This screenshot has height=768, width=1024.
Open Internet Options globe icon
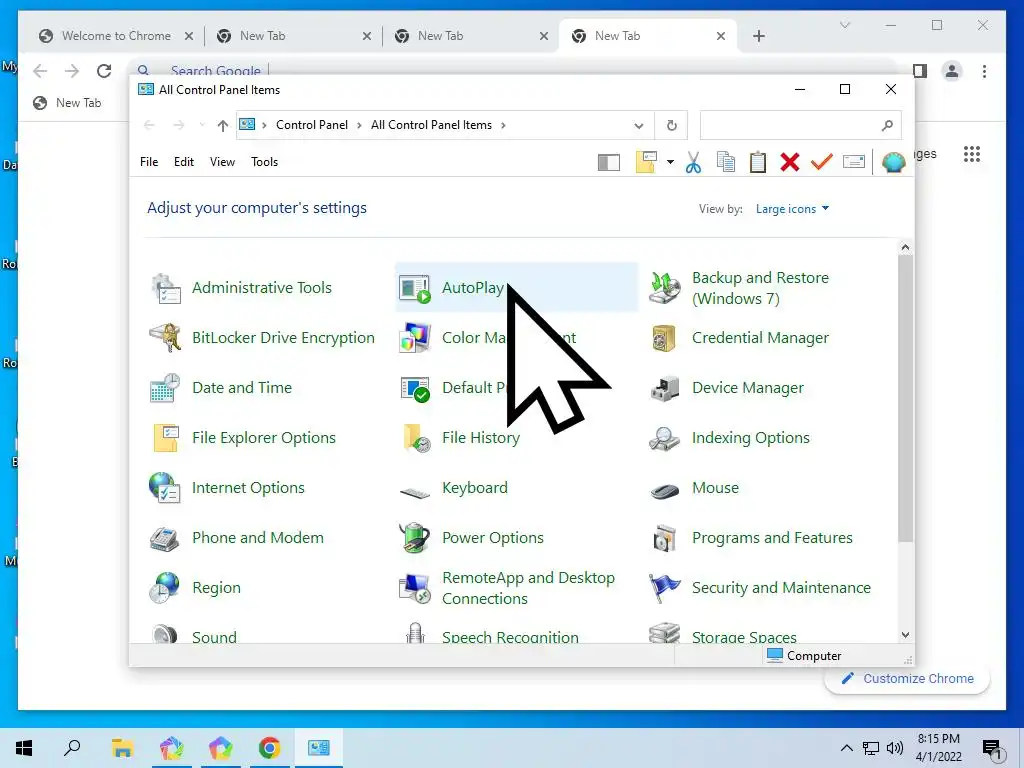pos(165,488)
